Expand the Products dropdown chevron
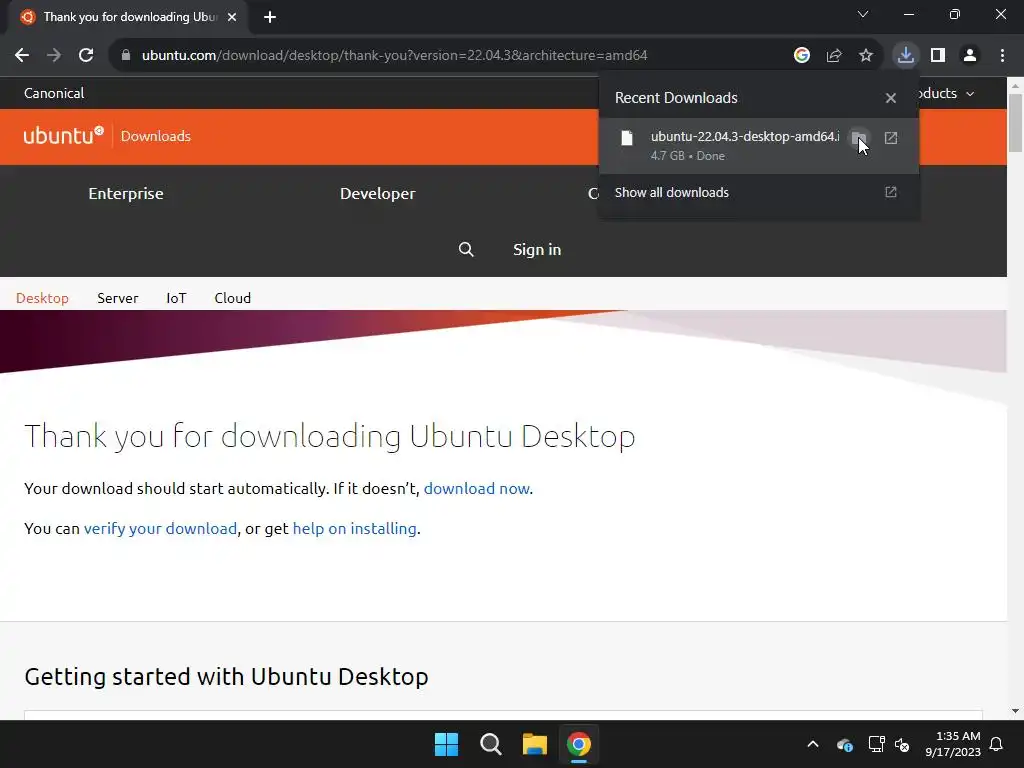The width and height of the screenshot is (1024, 768). click(x=970, y=94)
